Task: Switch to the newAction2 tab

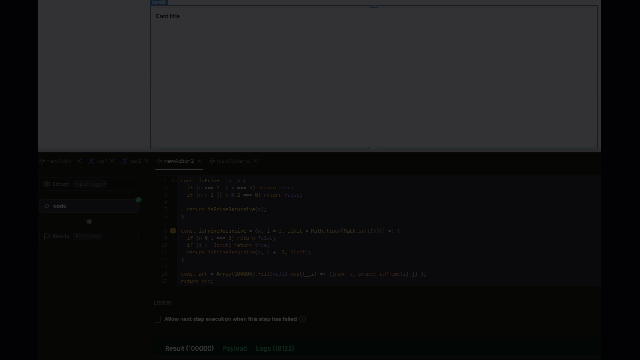Action: tap(179, 161)
